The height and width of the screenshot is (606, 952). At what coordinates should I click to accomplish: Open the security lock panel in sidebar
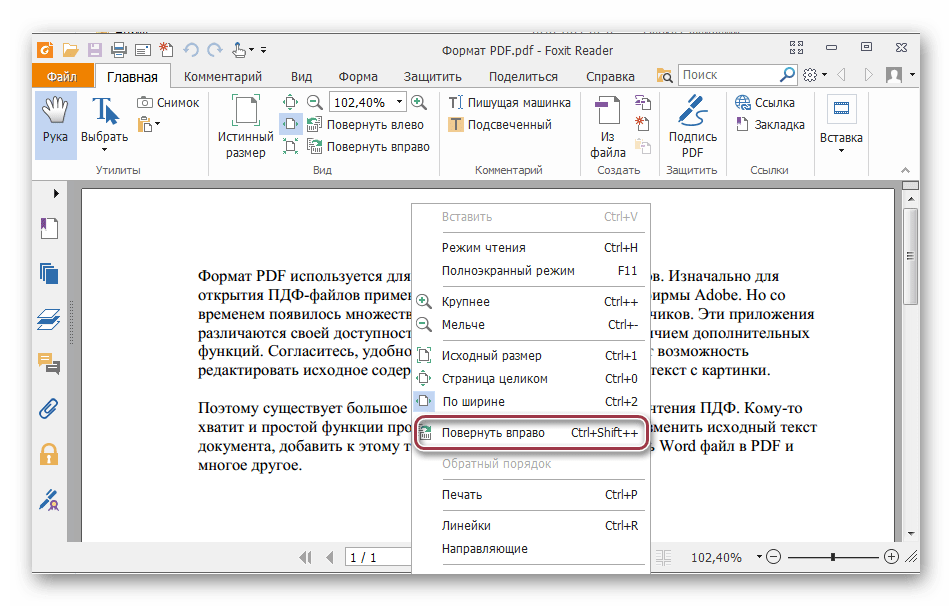(x=48, y=455)
